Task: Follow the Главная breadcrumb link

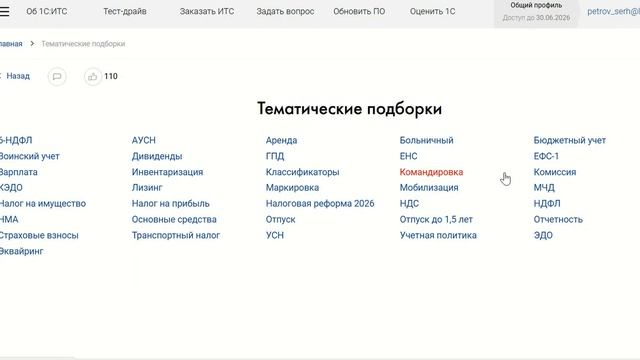Action: click(x=11, y=44)
